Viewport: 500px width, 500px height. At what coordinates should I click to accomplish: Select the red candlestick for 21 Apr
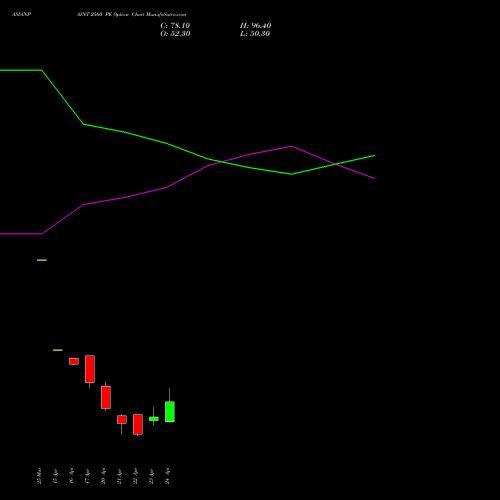122,420
